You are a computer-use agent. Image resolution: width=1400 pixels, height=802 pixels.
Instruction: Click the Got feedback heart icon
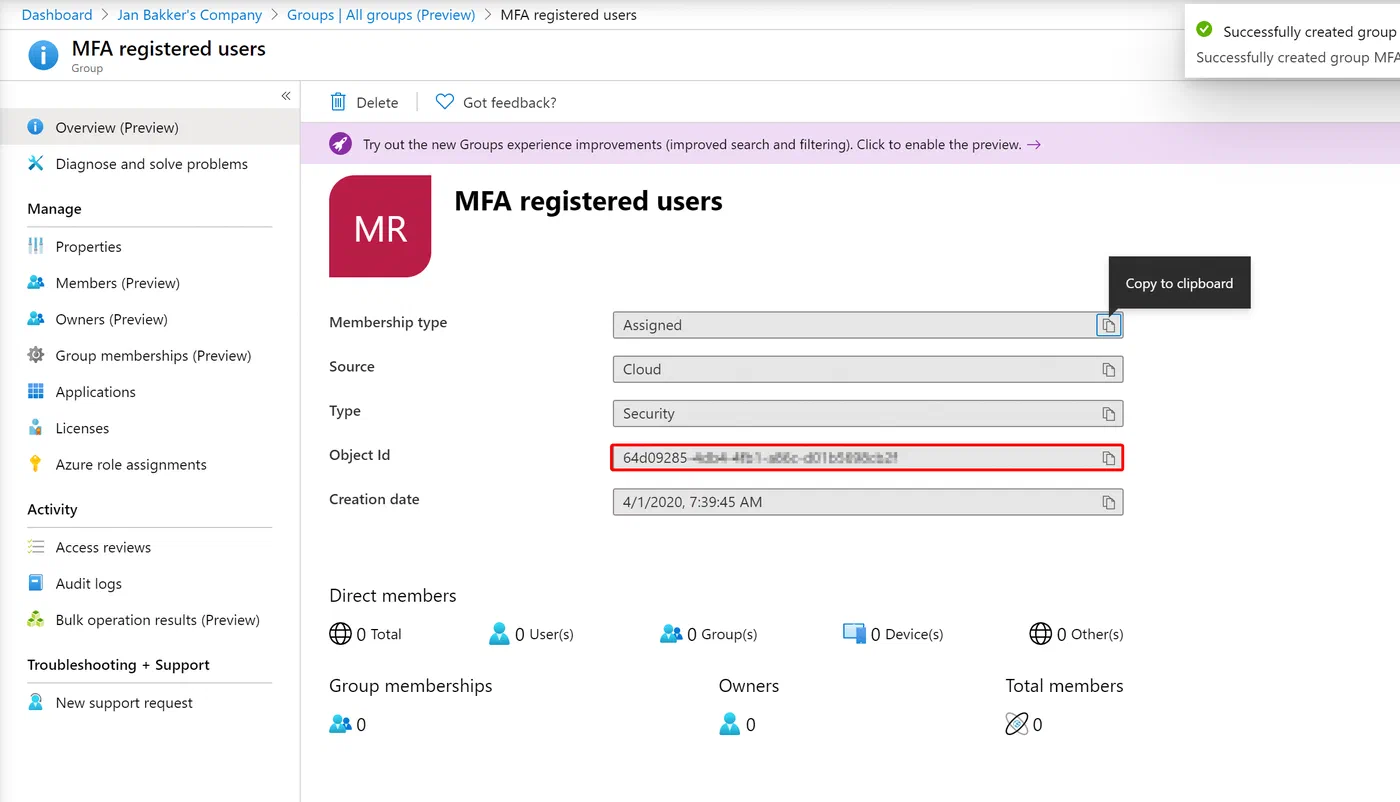[445, 102]
